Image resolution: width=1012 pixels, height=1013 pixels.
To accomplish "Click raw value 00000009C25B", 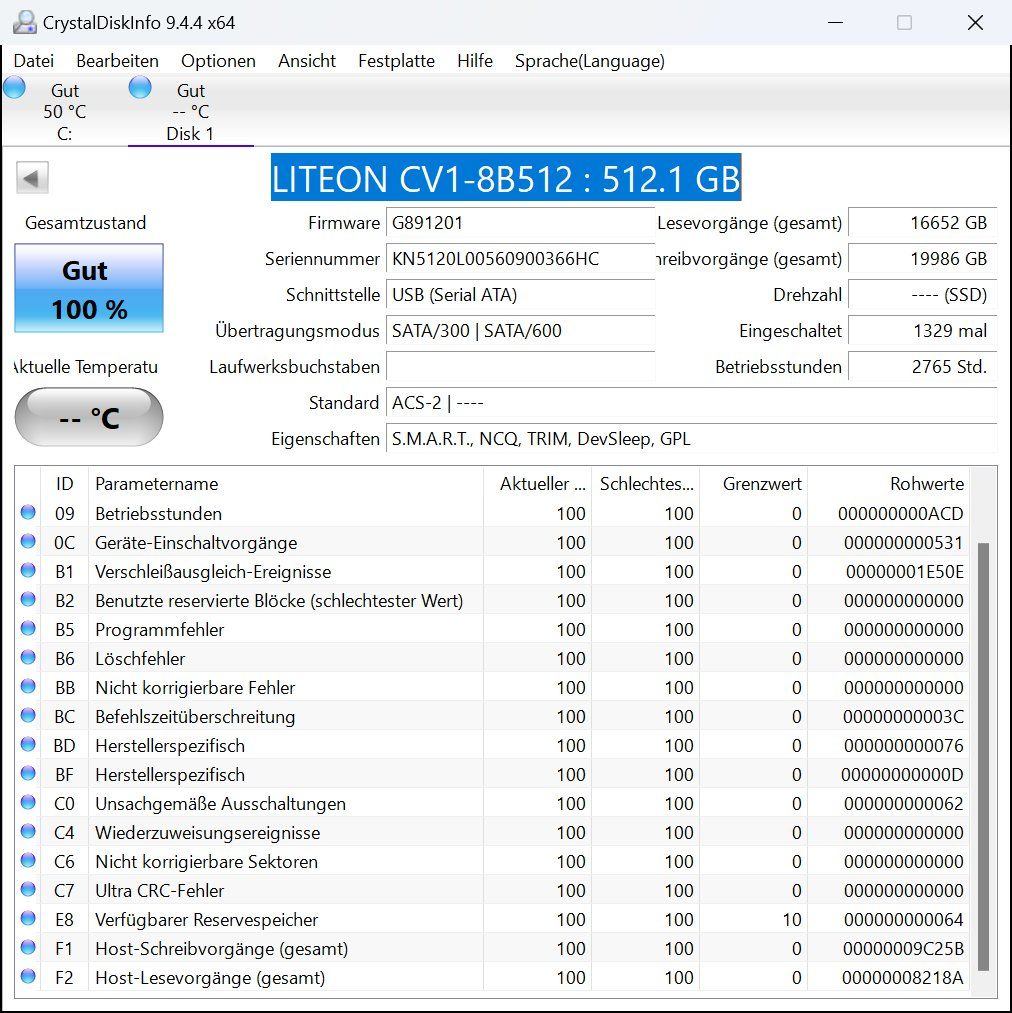I will click(x=903, y=948).
